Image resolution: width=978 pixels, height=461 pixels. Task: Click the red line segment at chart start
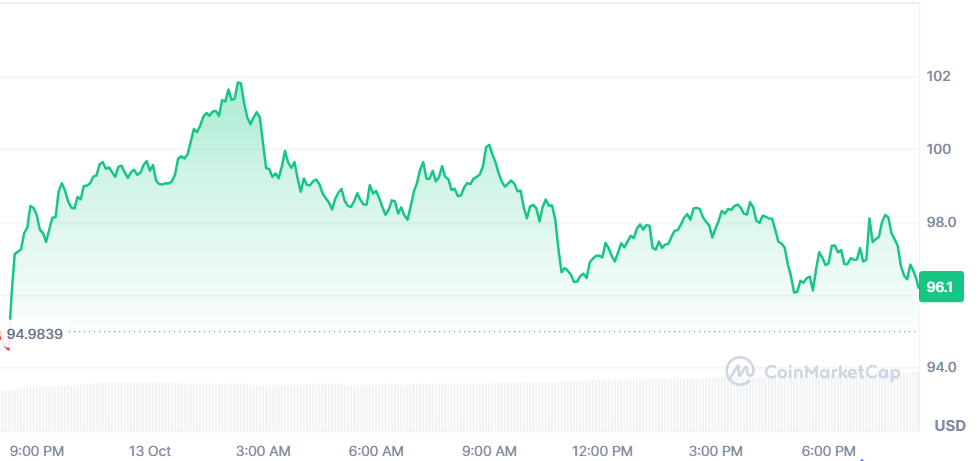[3, 341]
